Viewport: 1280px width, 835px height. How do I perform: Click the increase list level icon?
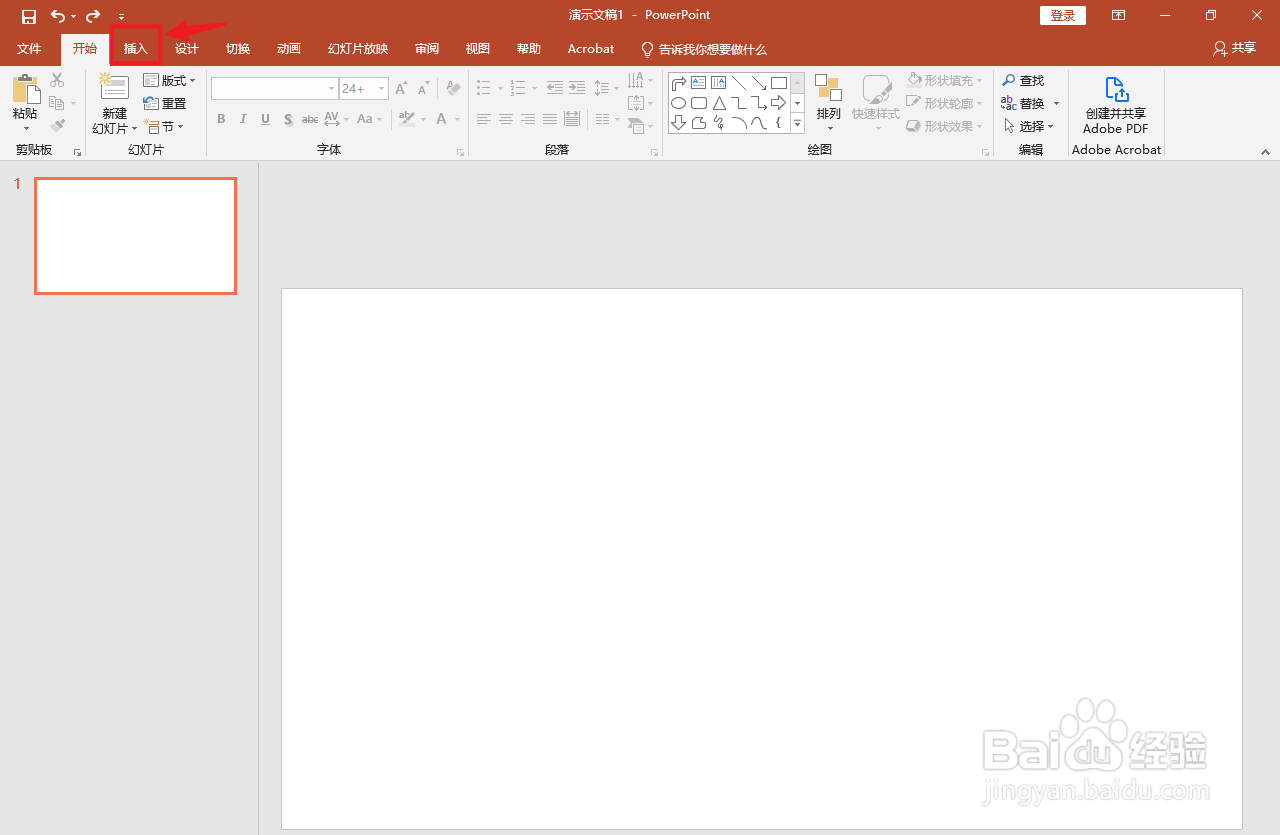pyautogui.click(x=576, y=88)
